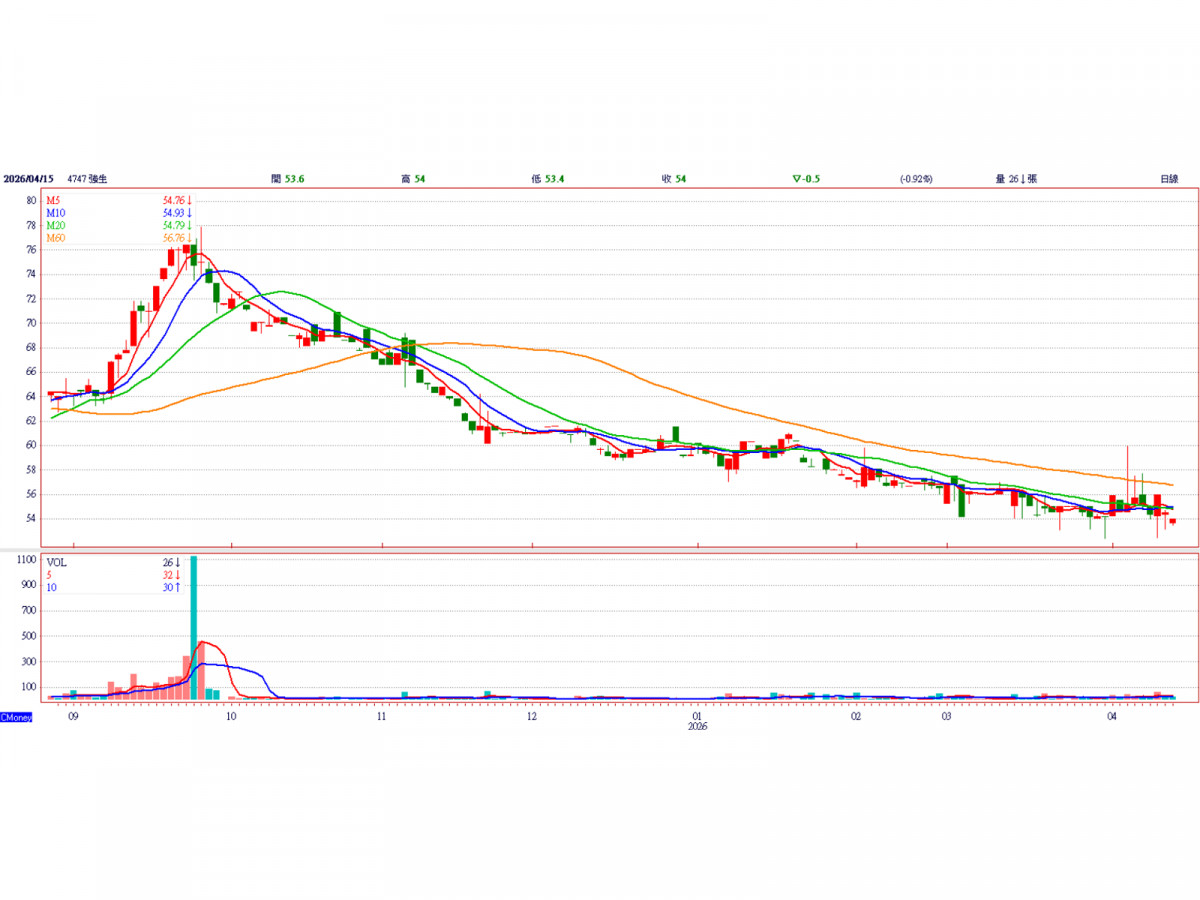Click the 12 month marker on timeline
The height and width of the screenshot is (900, 1200).
click(x=532, y=717)
